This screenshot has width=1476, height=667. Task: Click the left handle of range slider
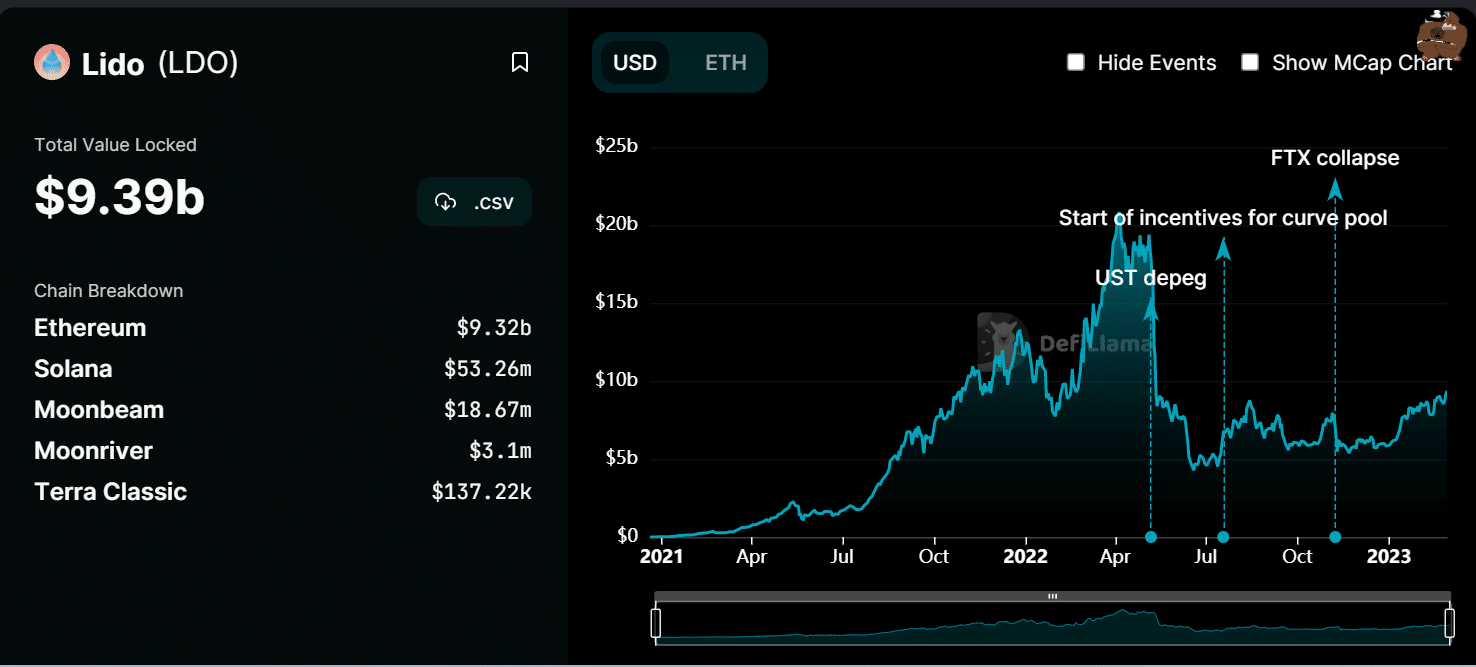[x=656, y=623]
